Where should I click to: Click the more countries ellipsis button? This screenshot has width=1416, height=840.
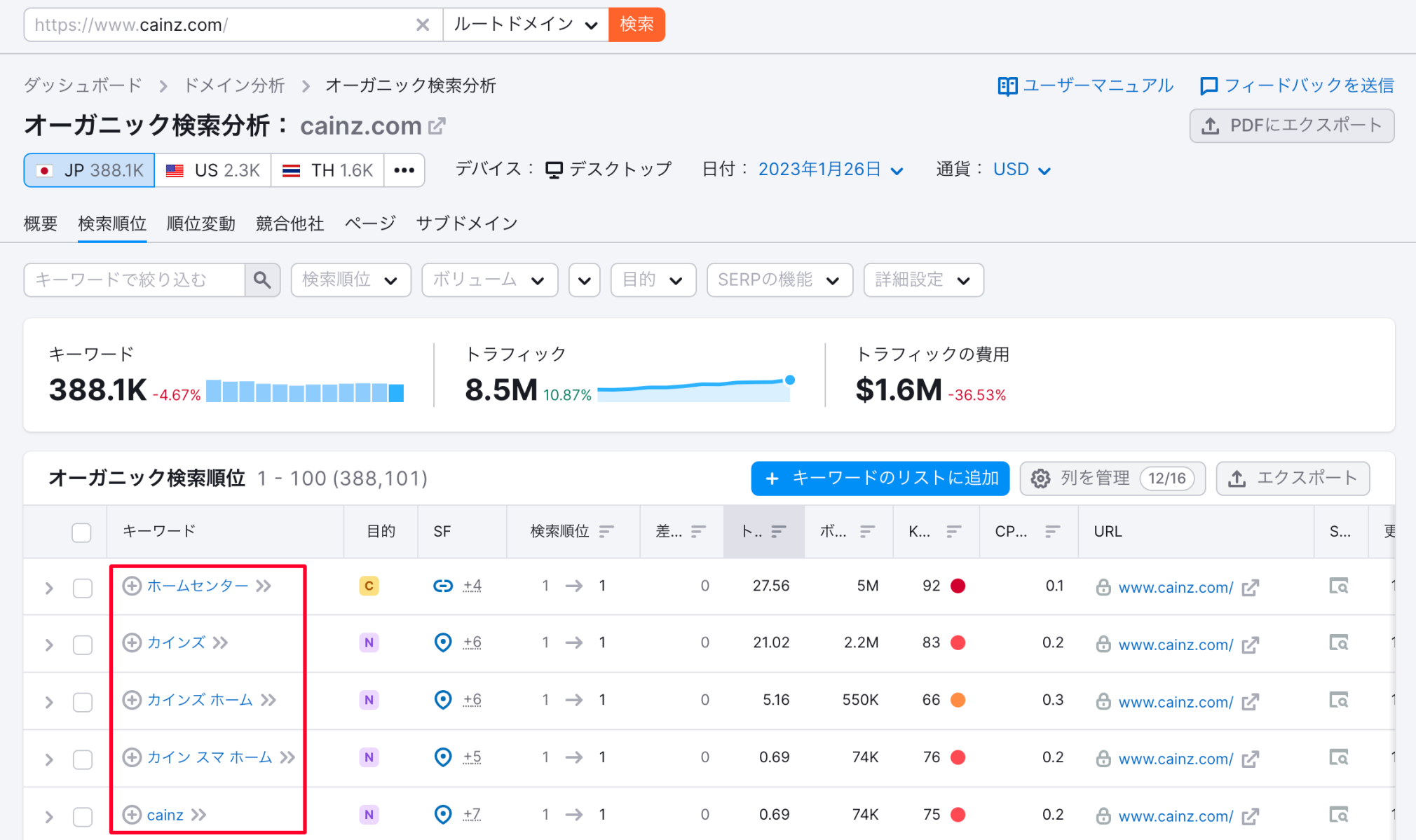(404, 170)
